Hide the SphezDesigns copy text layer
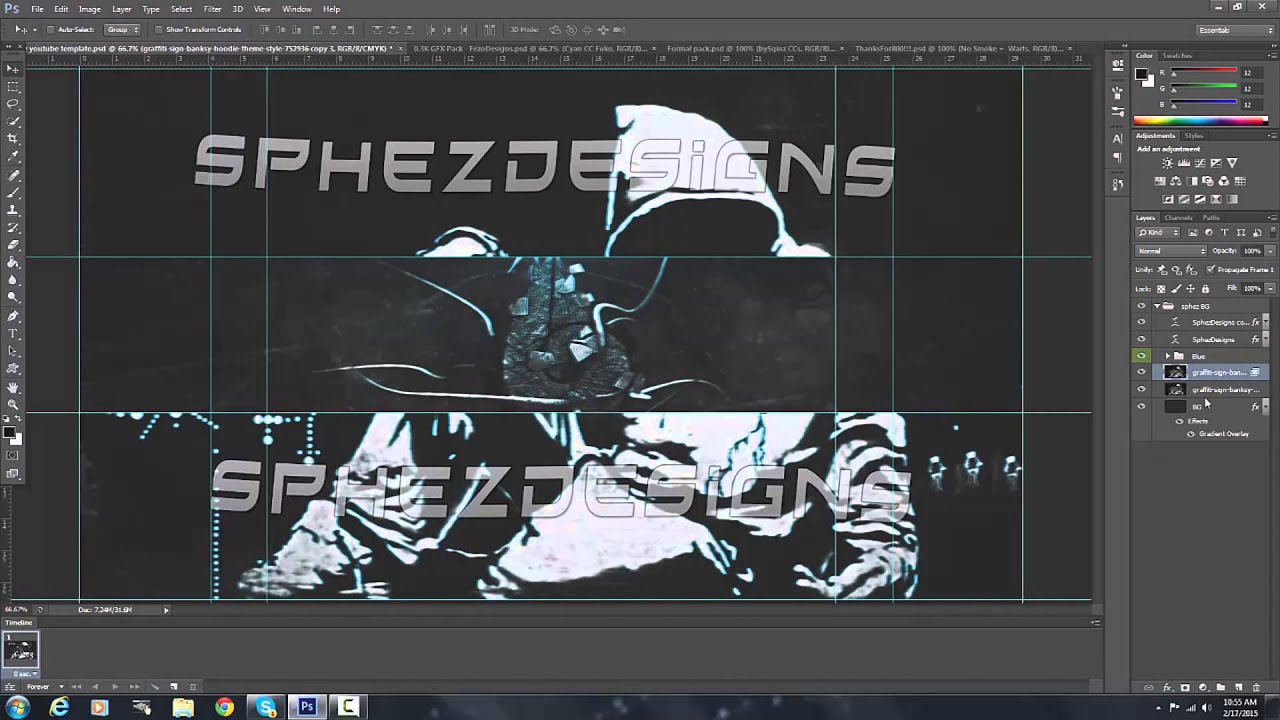Viewport: 1280px width, 720px height. (x=1141, y=322)
